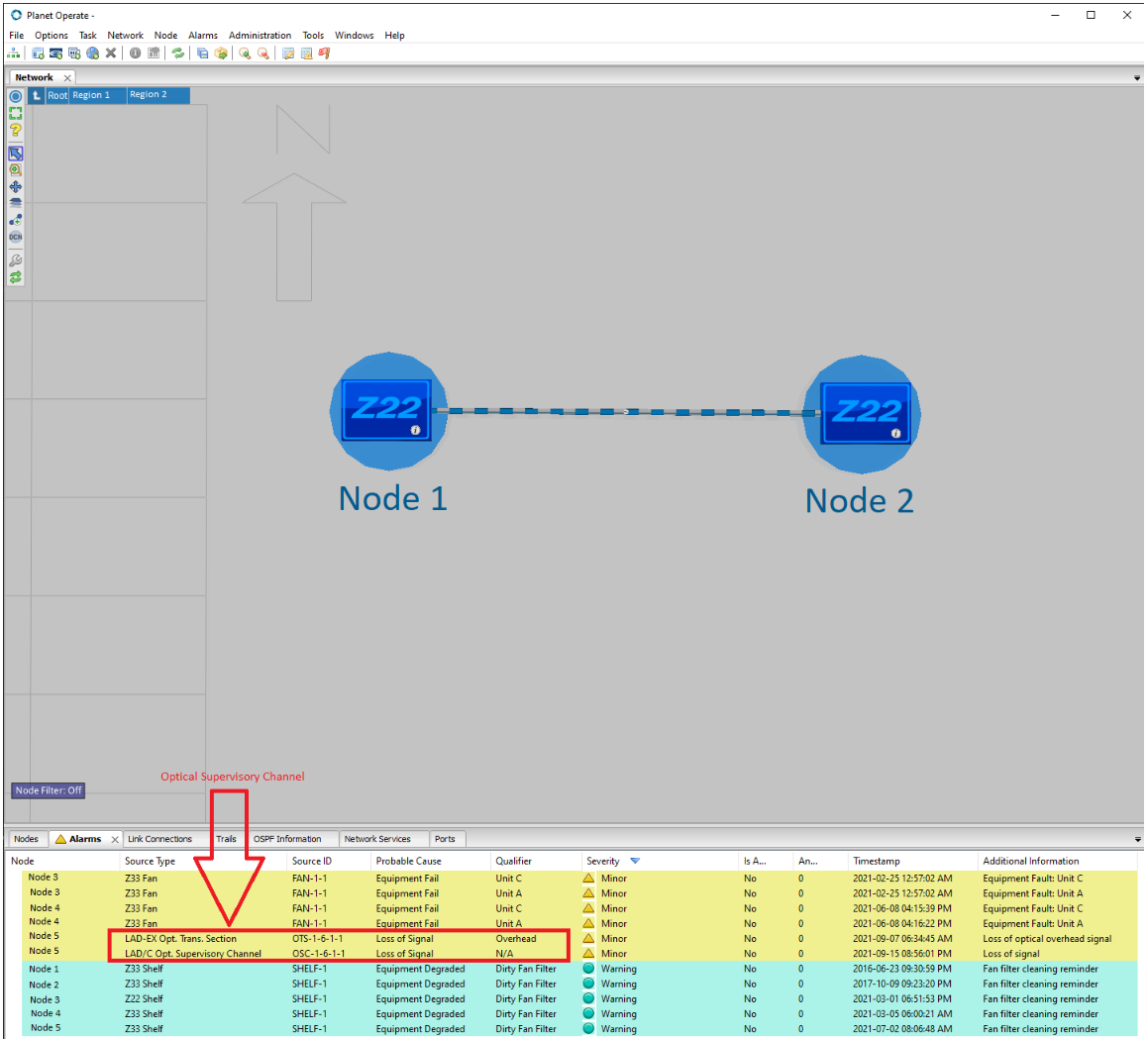Click the green refresh icon on the toolbar
The width and height of the screenshot is (1148, 1039).
click(179, 53)
